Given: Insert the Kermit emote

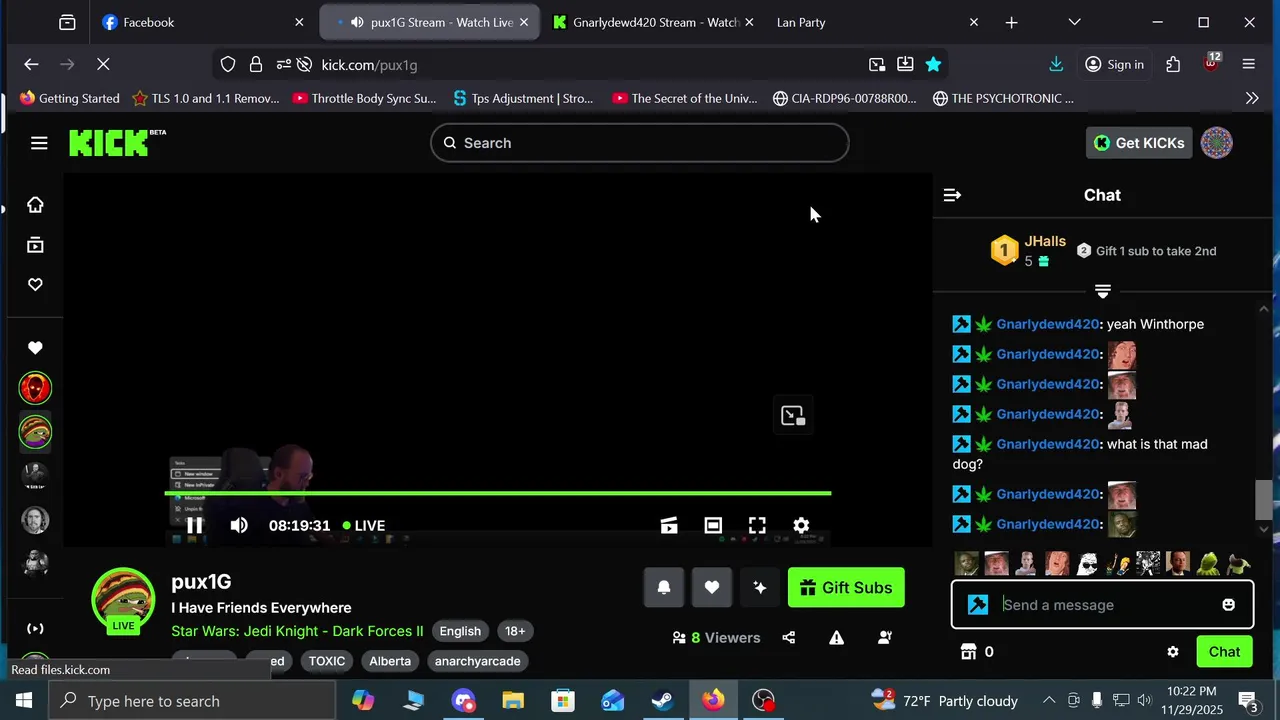Looking at the screenshot, I should (x=1208, y=564).
